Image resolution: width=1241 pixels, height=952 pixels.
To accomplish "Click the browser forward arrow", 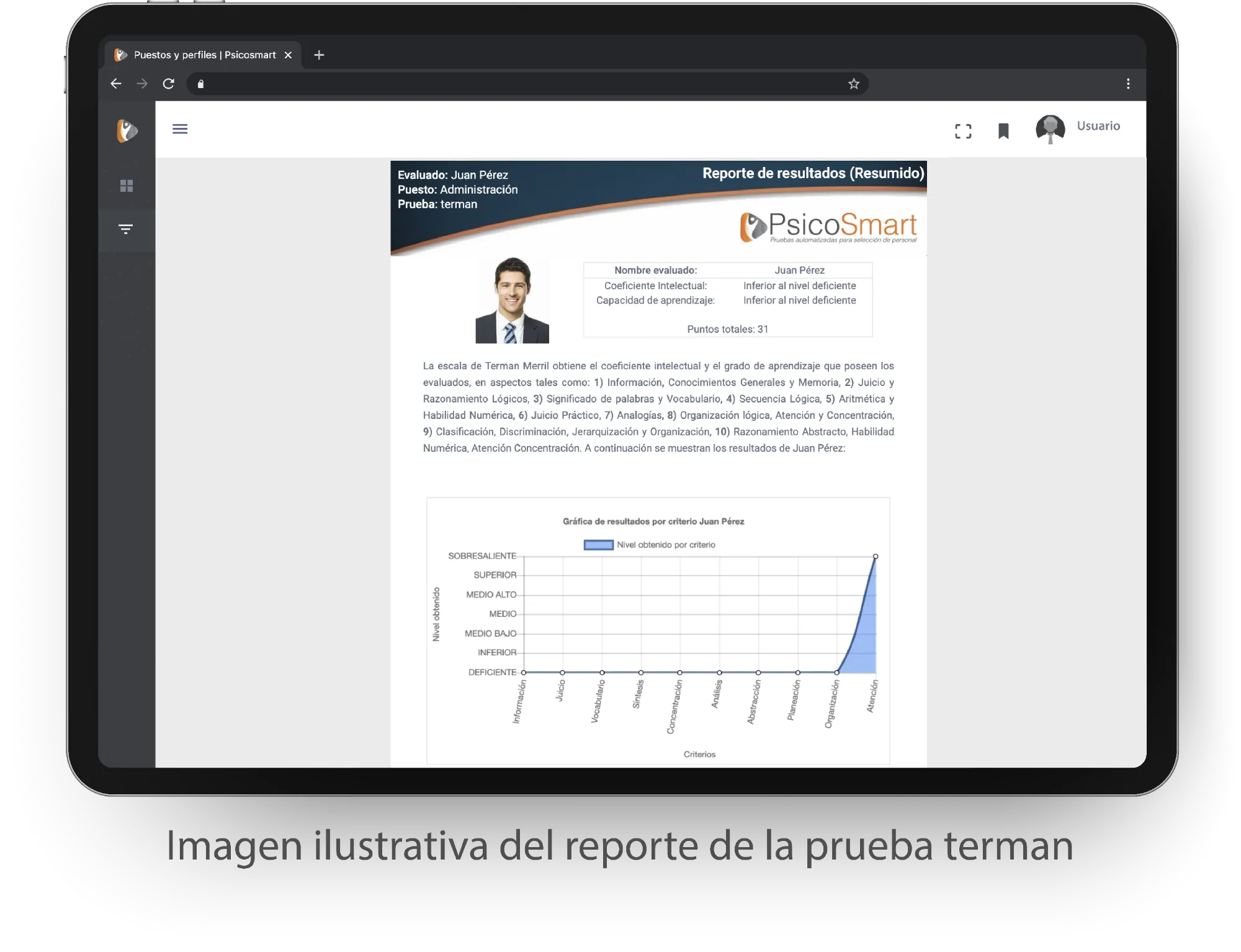I will 142,84.
